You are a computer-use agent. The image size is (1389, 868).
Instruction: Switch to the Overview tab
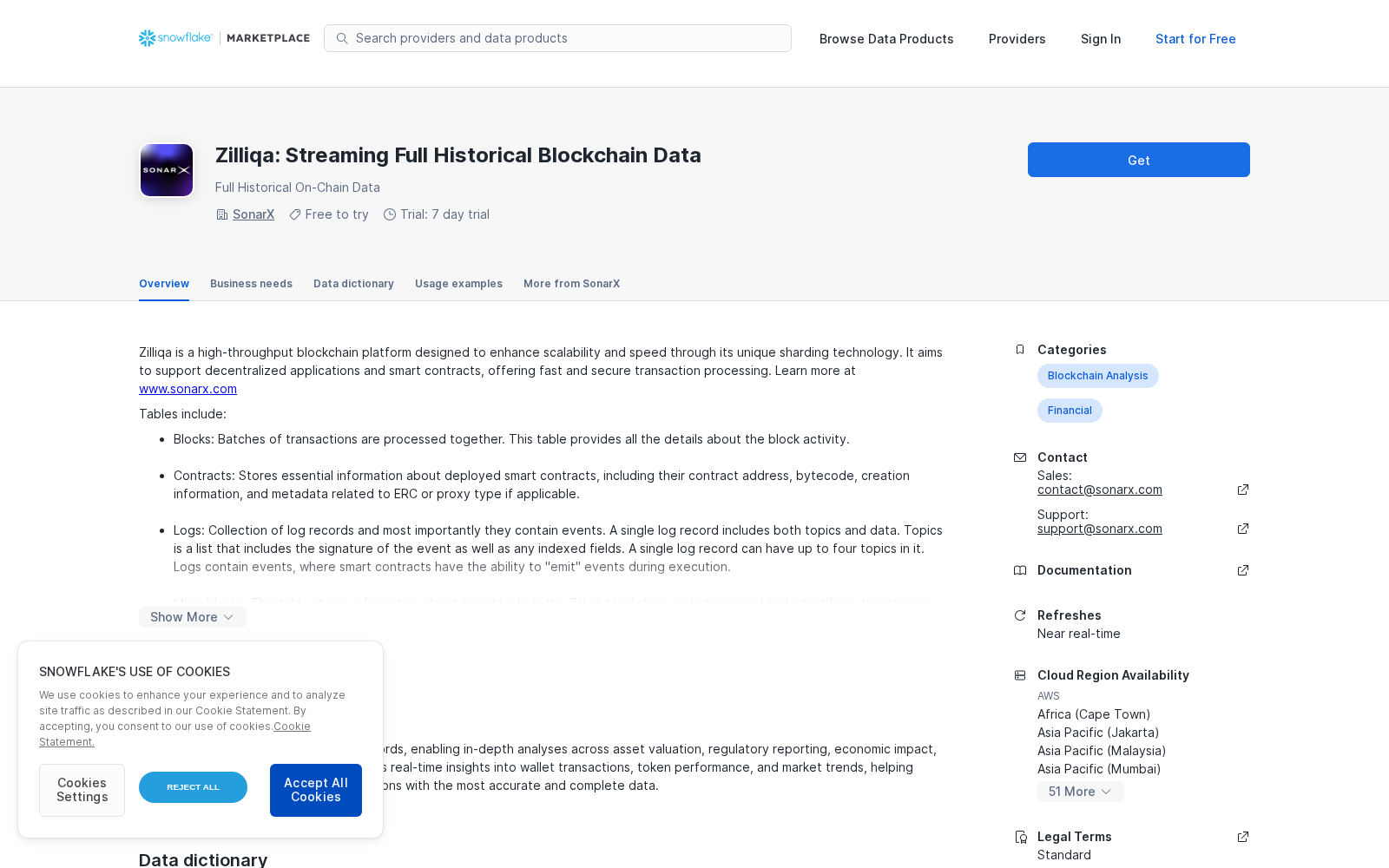164,284
